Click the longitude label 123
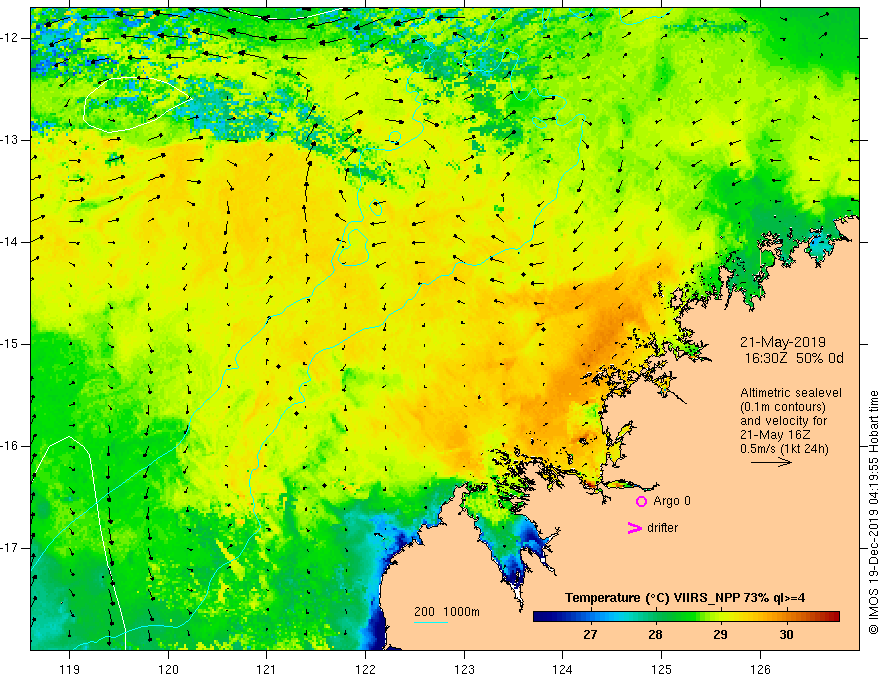Viewport: 880px width, 680px height. [x=464, y=669]
